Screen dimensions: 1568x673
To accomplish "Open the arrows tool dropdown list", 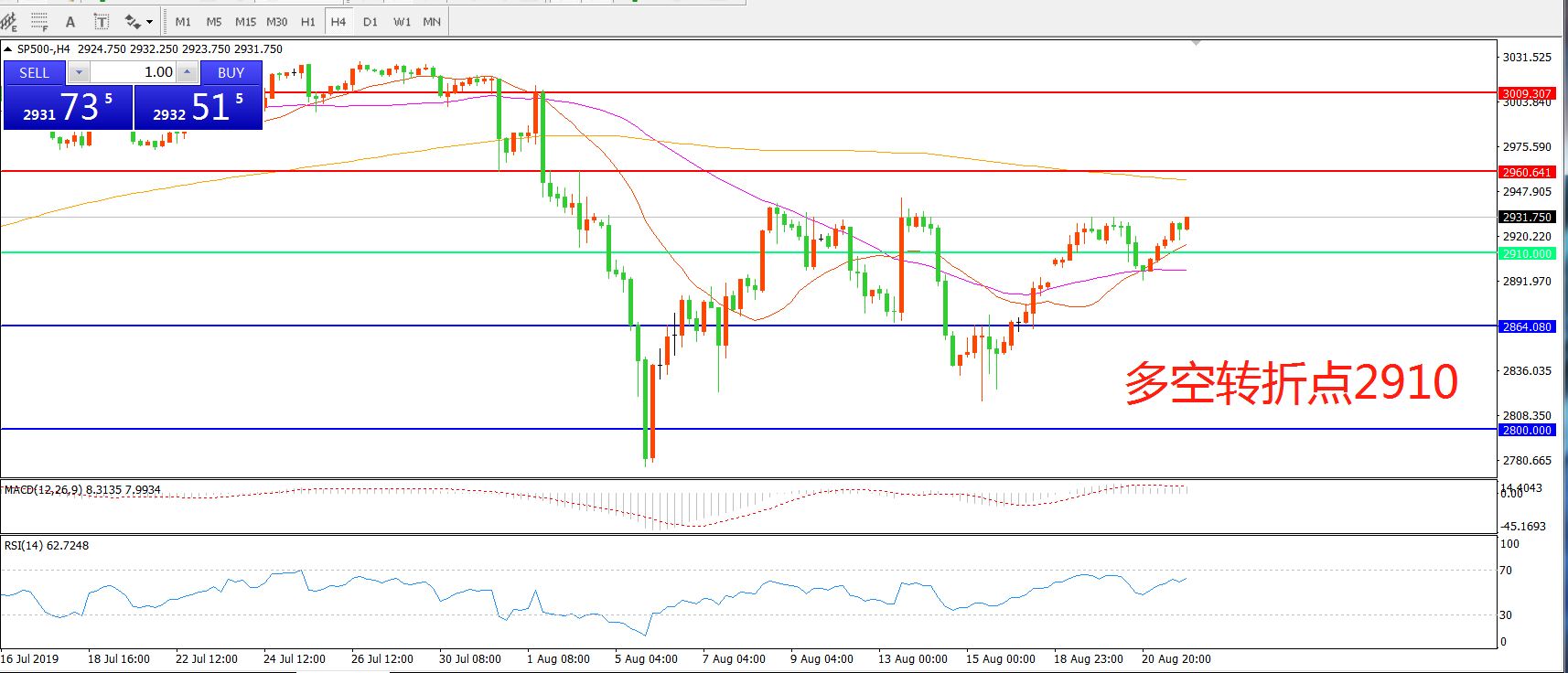I will point(149,22).
